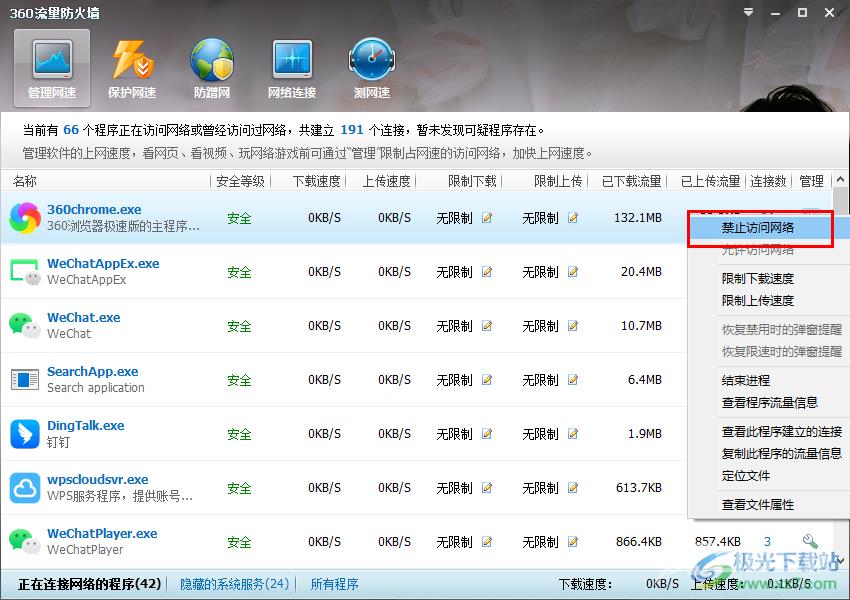This screenshot has width=850, height=600.
Task: Select 定位文件 to locate the file
Action: click(746, 476)
